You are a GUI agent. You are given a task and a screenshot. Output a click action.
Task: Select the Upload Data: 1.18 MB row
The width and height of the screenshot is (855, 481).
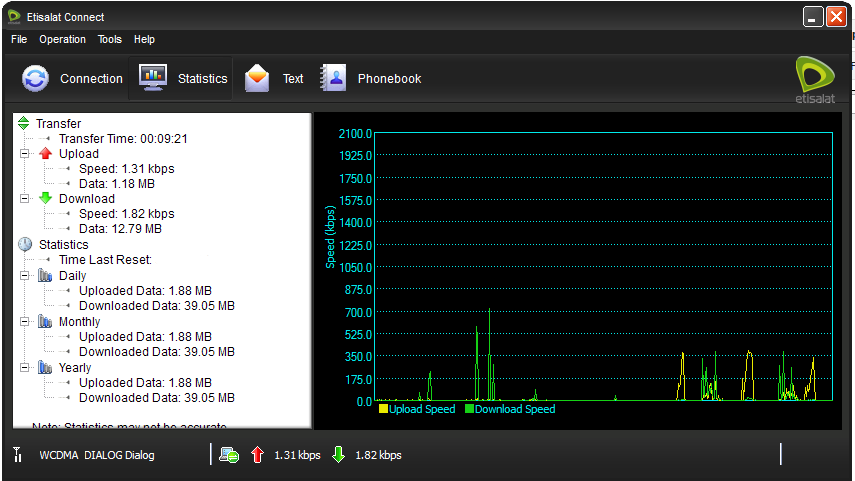tap(117, 184)
